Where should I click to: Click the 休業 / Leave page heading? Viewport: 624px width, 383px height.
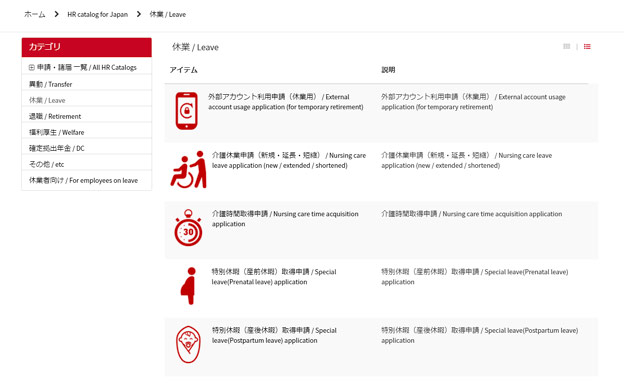click(x=195, y=47)
